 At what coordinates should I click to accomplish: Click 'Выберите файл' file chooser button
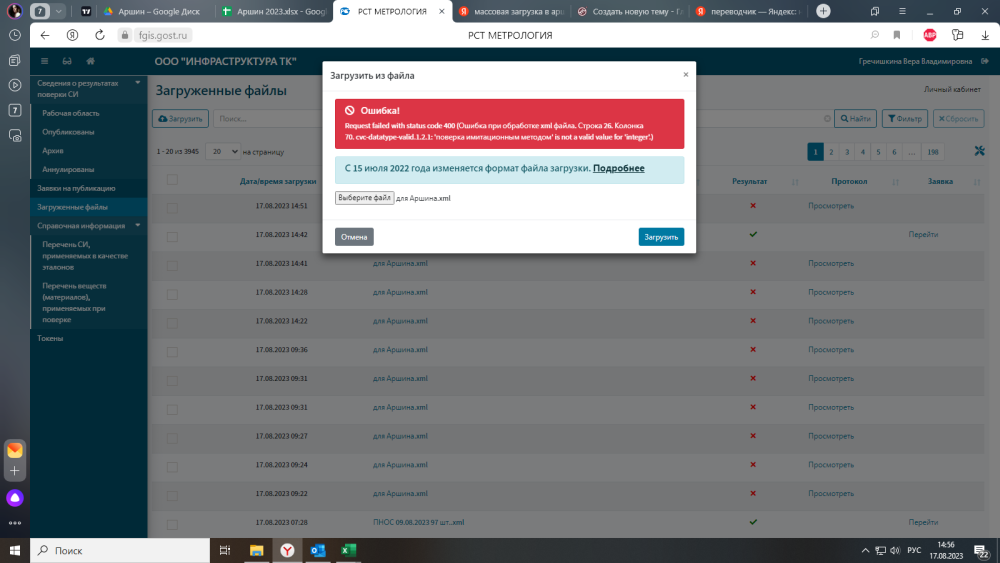click(364, 198)
